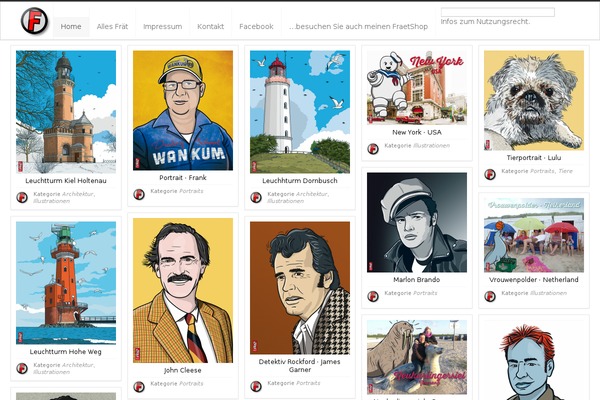Screen dimensions: 600x400
Task: Click the title Leuchtturm Kiel Holtenau
Action: pos(66,181)
